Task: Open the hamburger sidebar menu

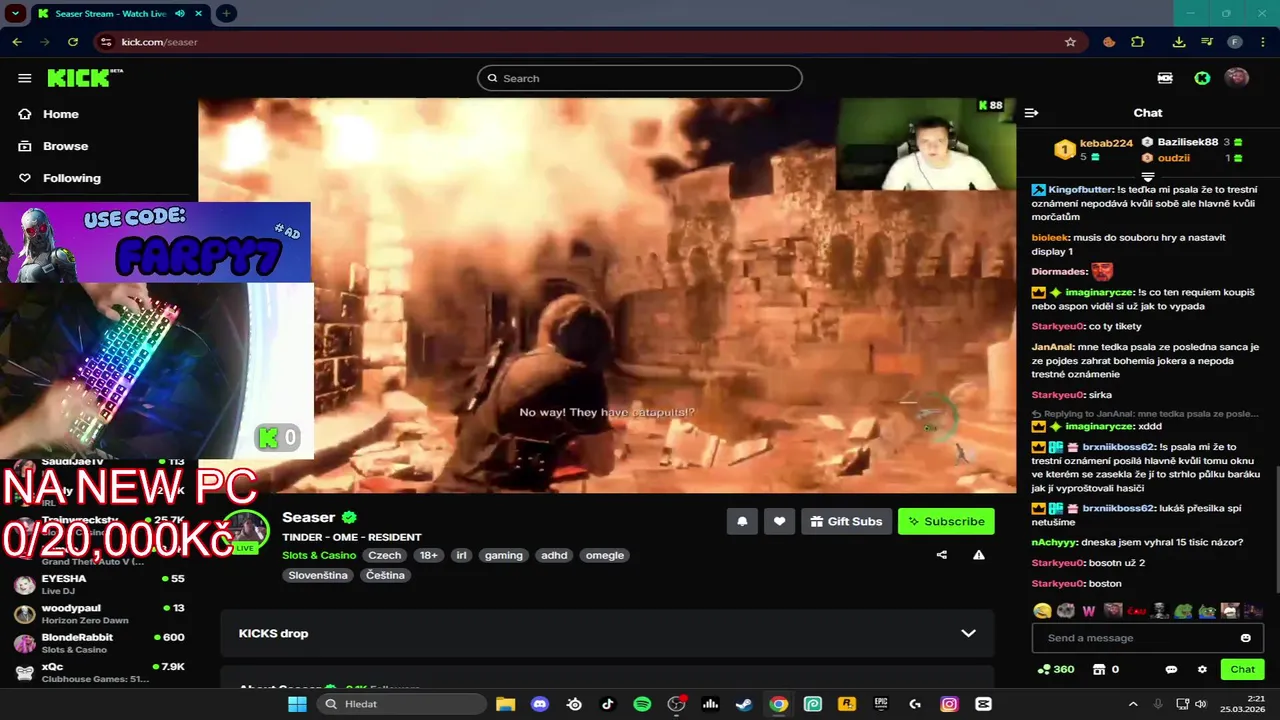Action: [x=24, y=78]
